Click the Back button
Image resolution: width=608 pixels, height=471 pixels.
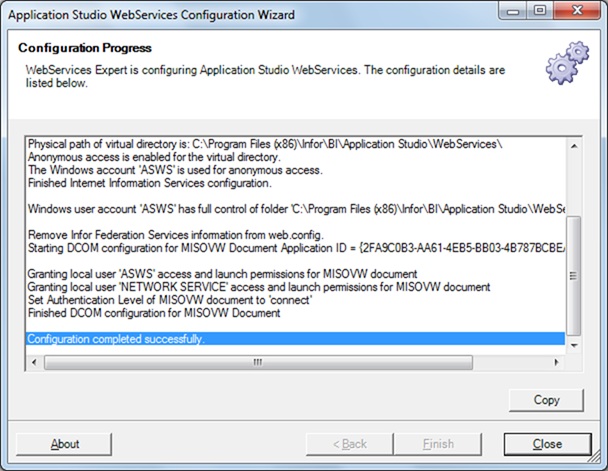coord(349,443)
